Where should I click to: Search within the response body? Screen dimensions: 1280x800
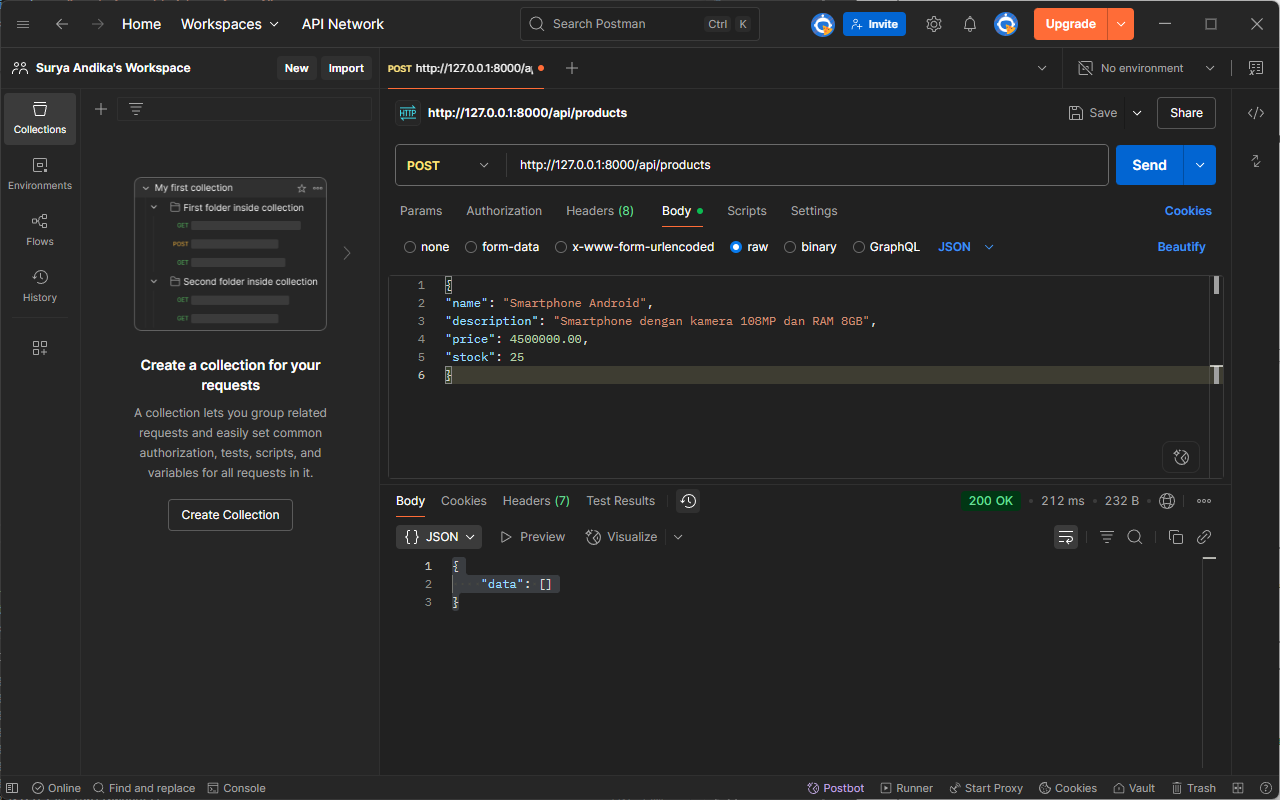[1135, 537]
